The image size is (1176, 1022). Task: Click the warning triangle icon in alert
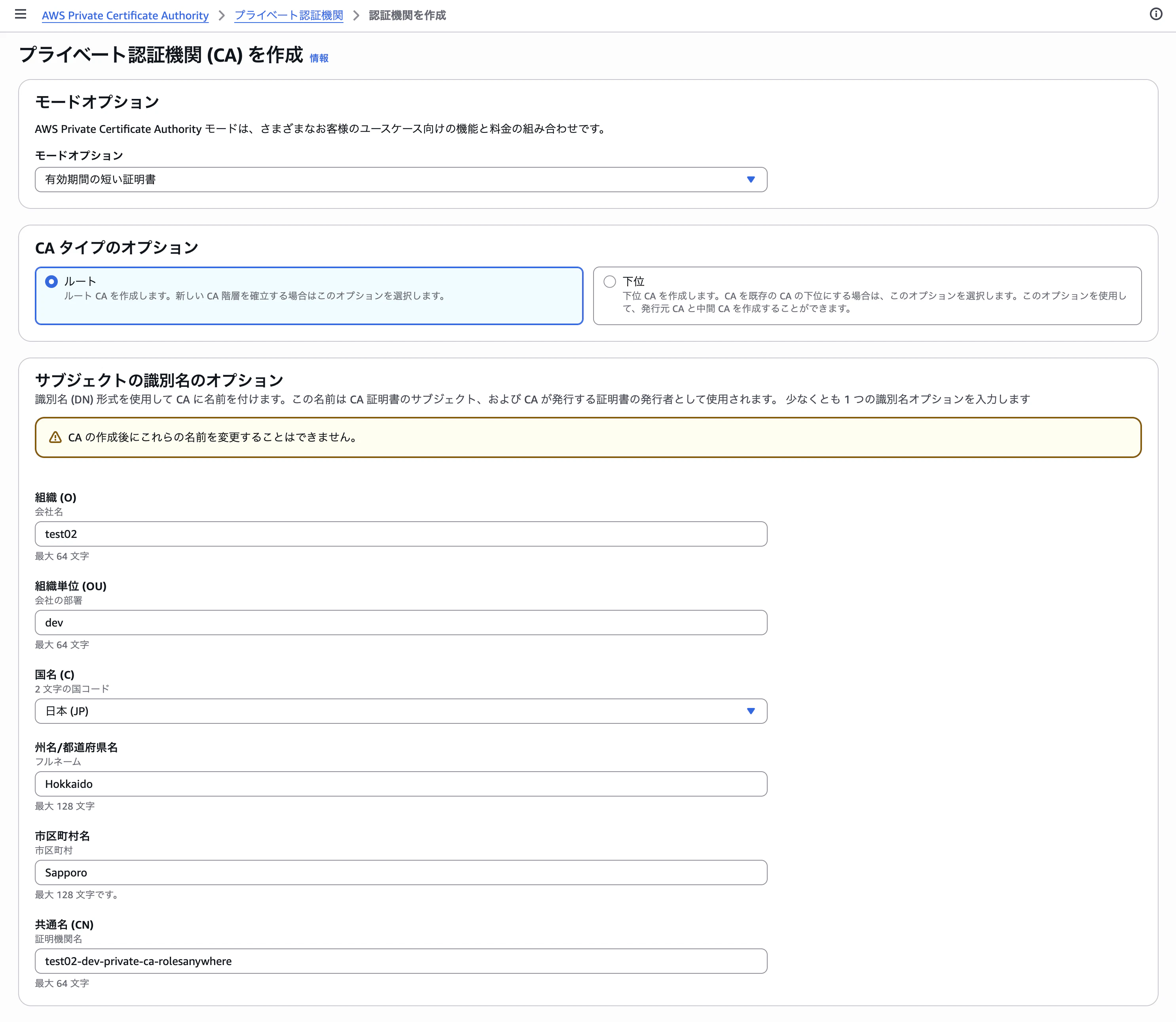55,437
